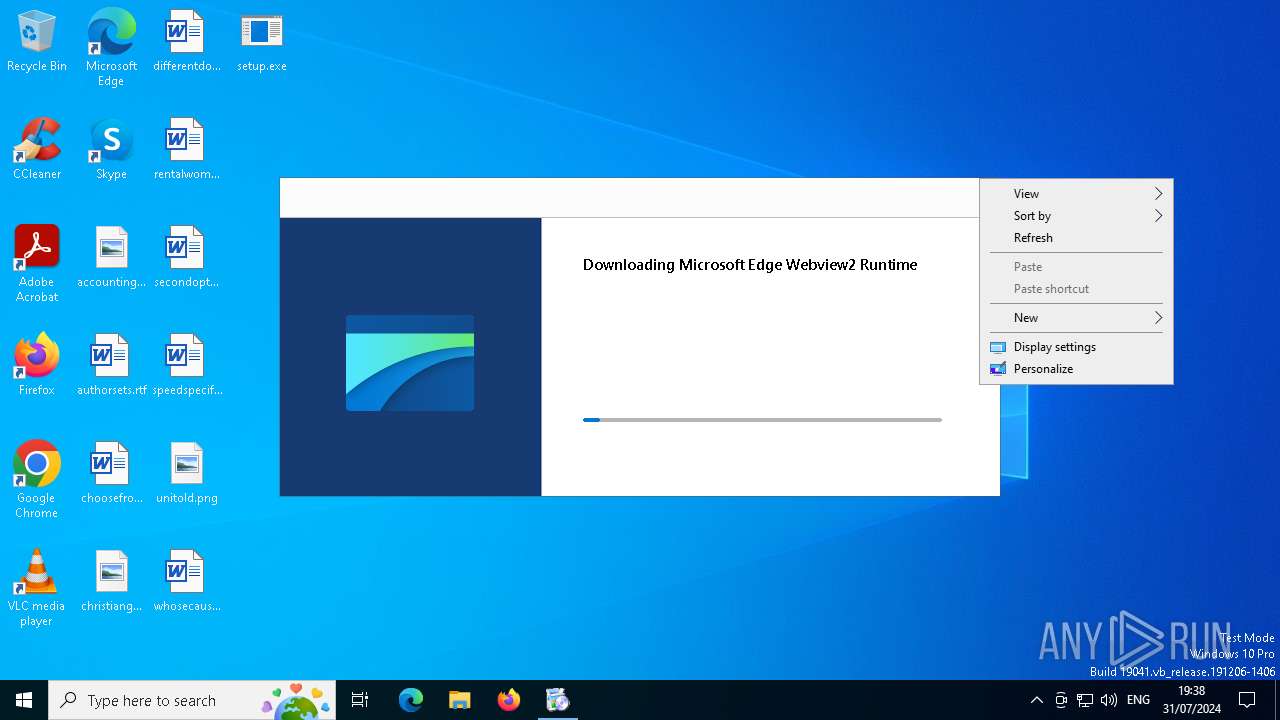Show hidden system tray icons
The image size is (1280, 720).
click(x=1037, y=700)
